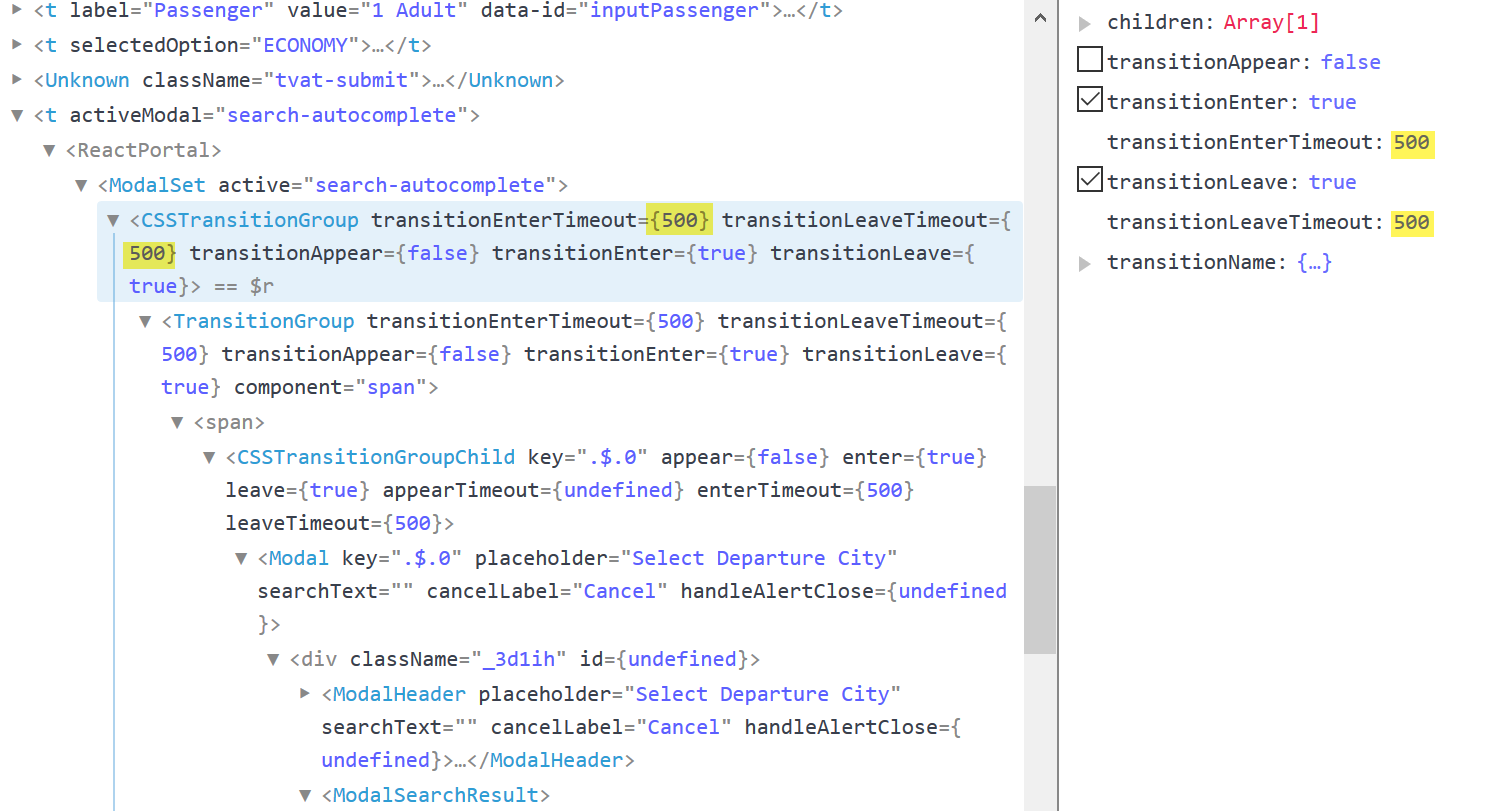
Task: Collapse the ModalSet component node
Action: (x=81, y=185)
